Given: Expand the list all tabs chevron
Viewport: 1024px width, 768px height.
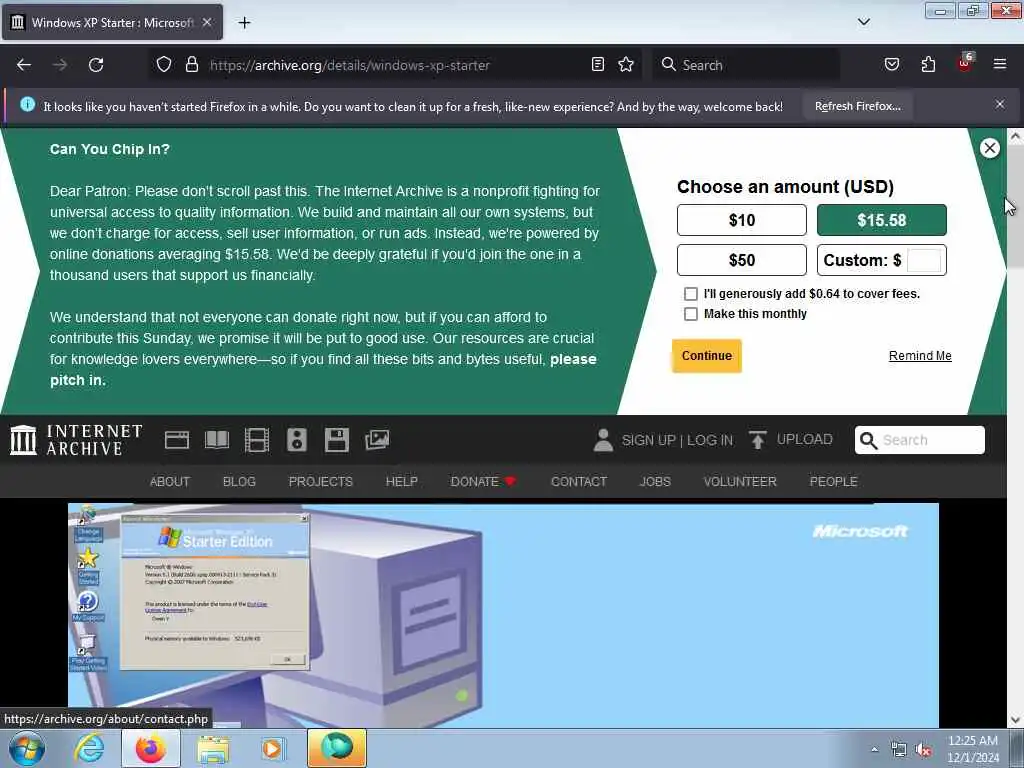Looking at the screenshot, I should coord(863,22).
